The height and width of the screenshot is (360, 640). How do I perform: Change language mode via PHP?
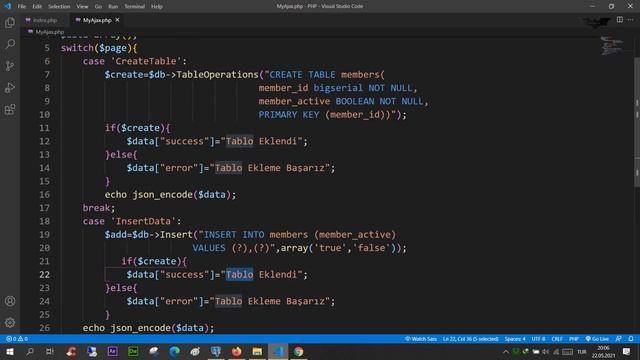click(x=574, y=339)
